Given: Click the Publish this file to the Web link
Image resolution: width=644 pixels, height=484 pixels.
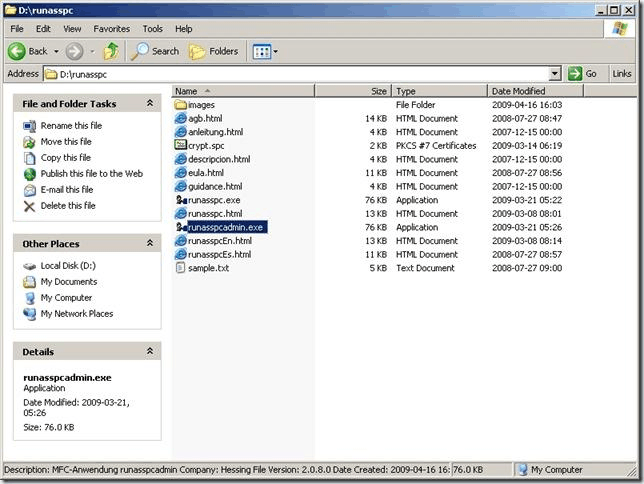Looking at the screenshot, I should (x=92, y=174).
